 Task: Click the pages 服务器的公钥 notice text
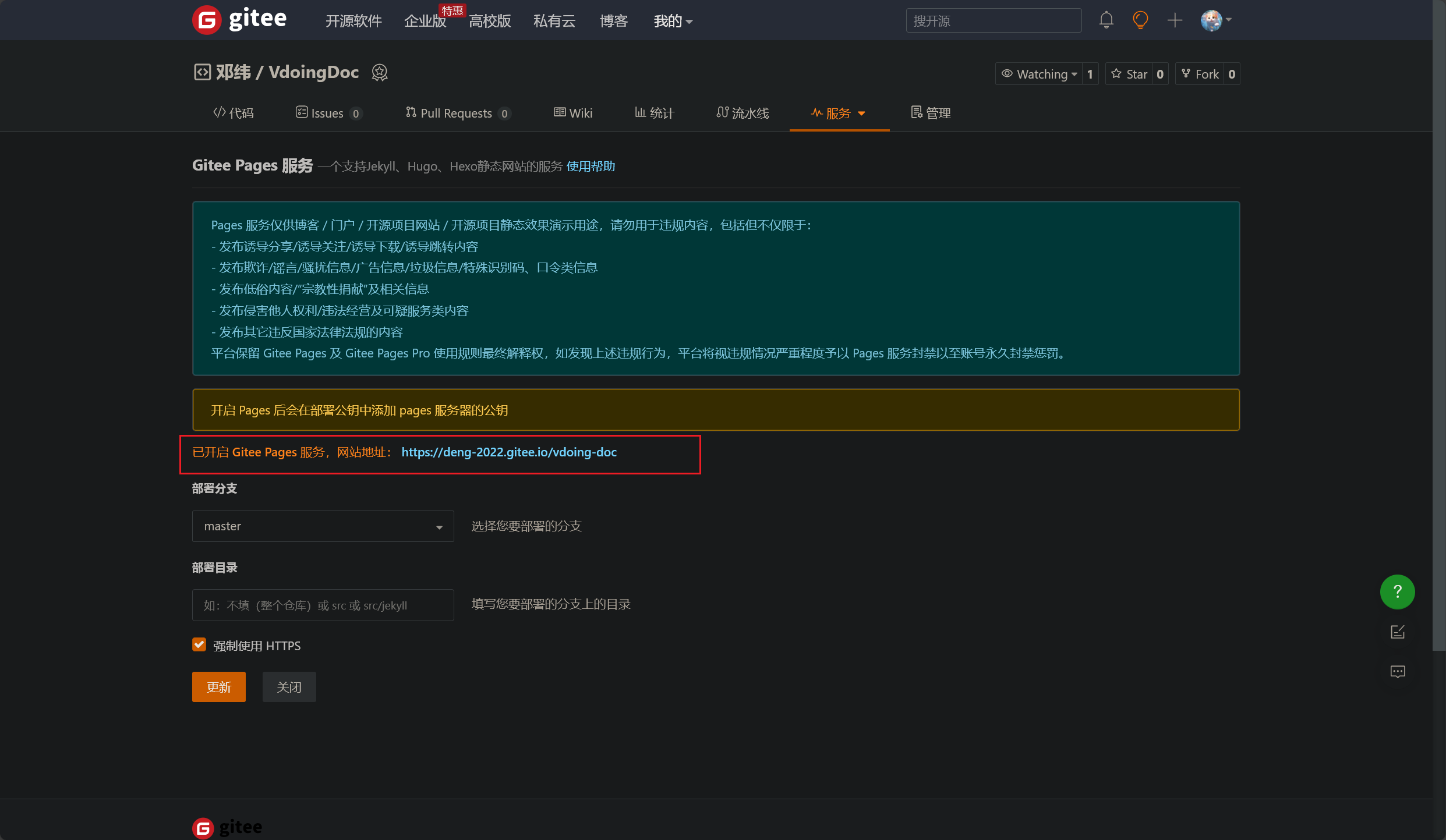click(x=359, y=410)
